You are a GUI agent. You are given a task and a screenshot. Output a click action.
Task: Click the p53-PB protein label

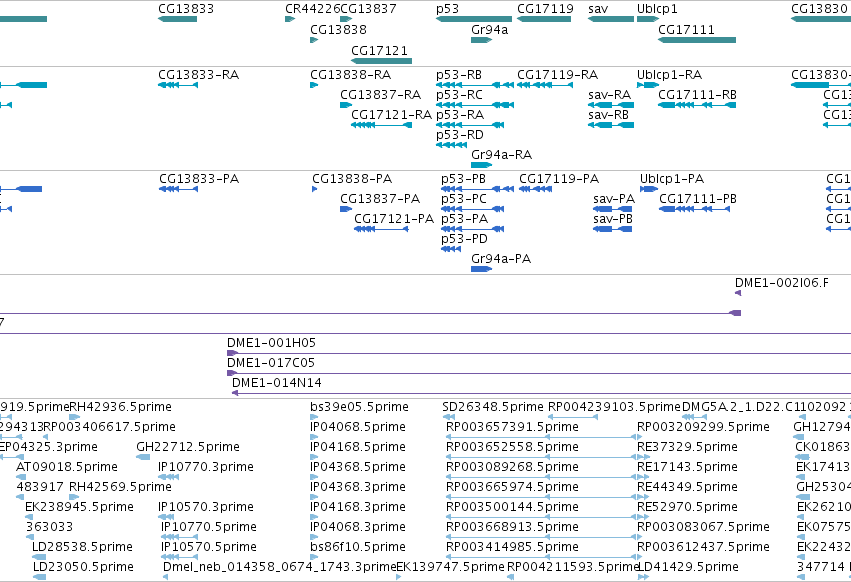pyautogui.click(x=463, y=179)
